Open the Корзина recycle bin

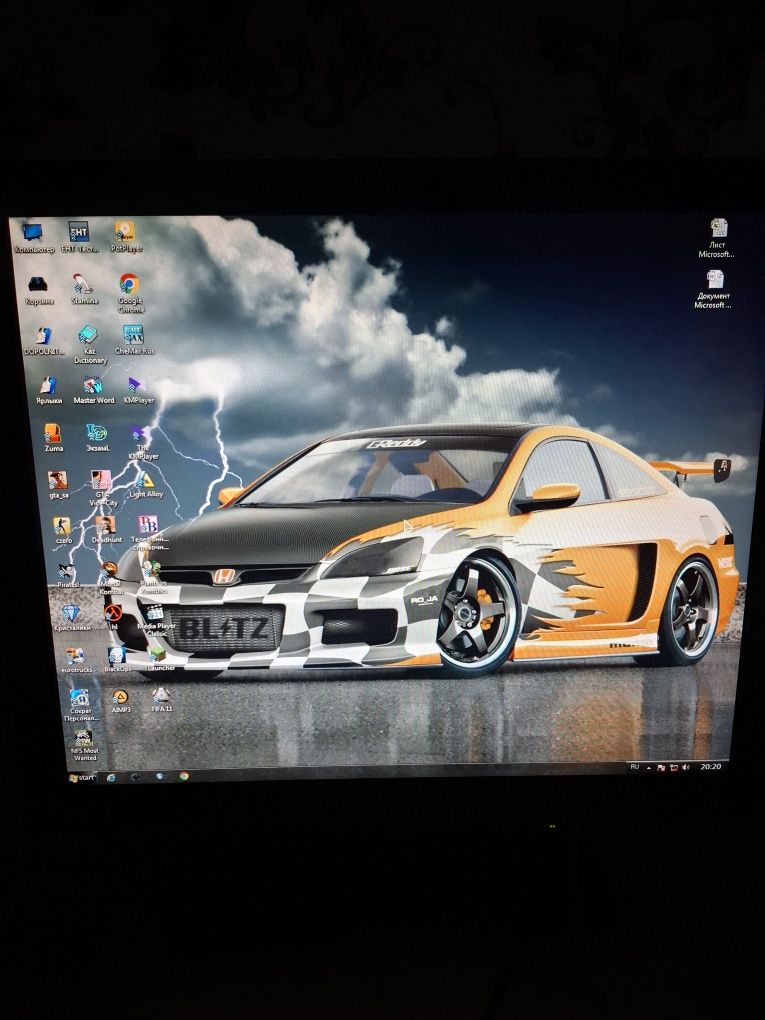38,289
